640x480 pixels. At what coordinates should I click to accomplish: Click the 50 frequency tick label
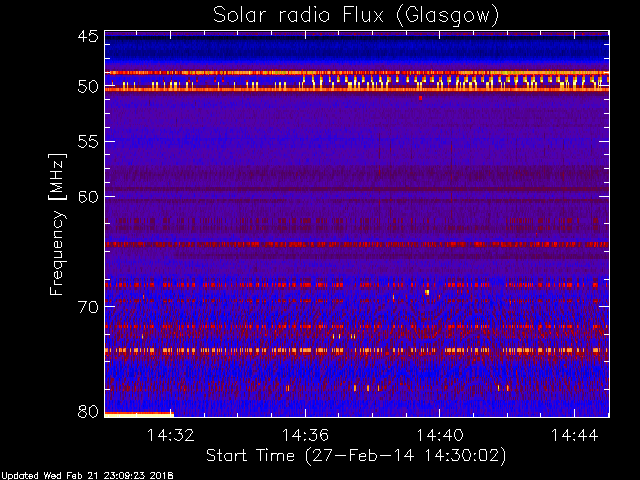coord(88,87)
